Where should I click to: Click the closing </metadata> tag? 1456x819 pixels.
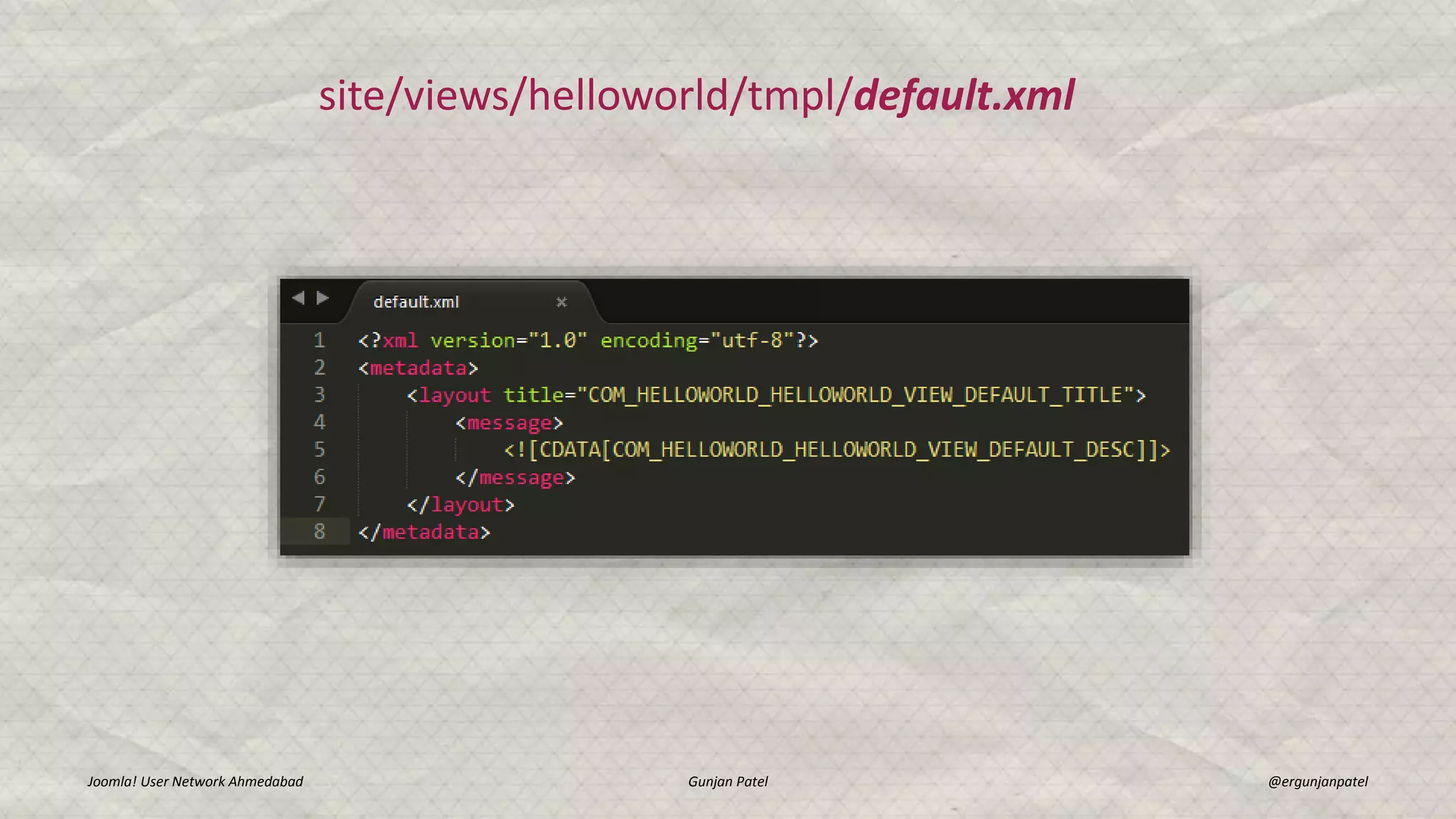coord(424,532)
